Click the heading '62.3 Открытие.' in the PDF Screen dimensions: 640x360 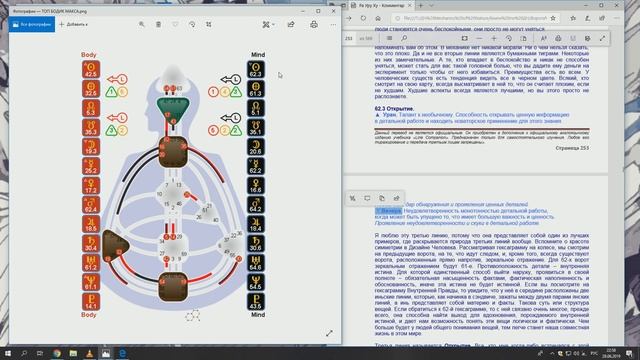click(x=394, y=109)
